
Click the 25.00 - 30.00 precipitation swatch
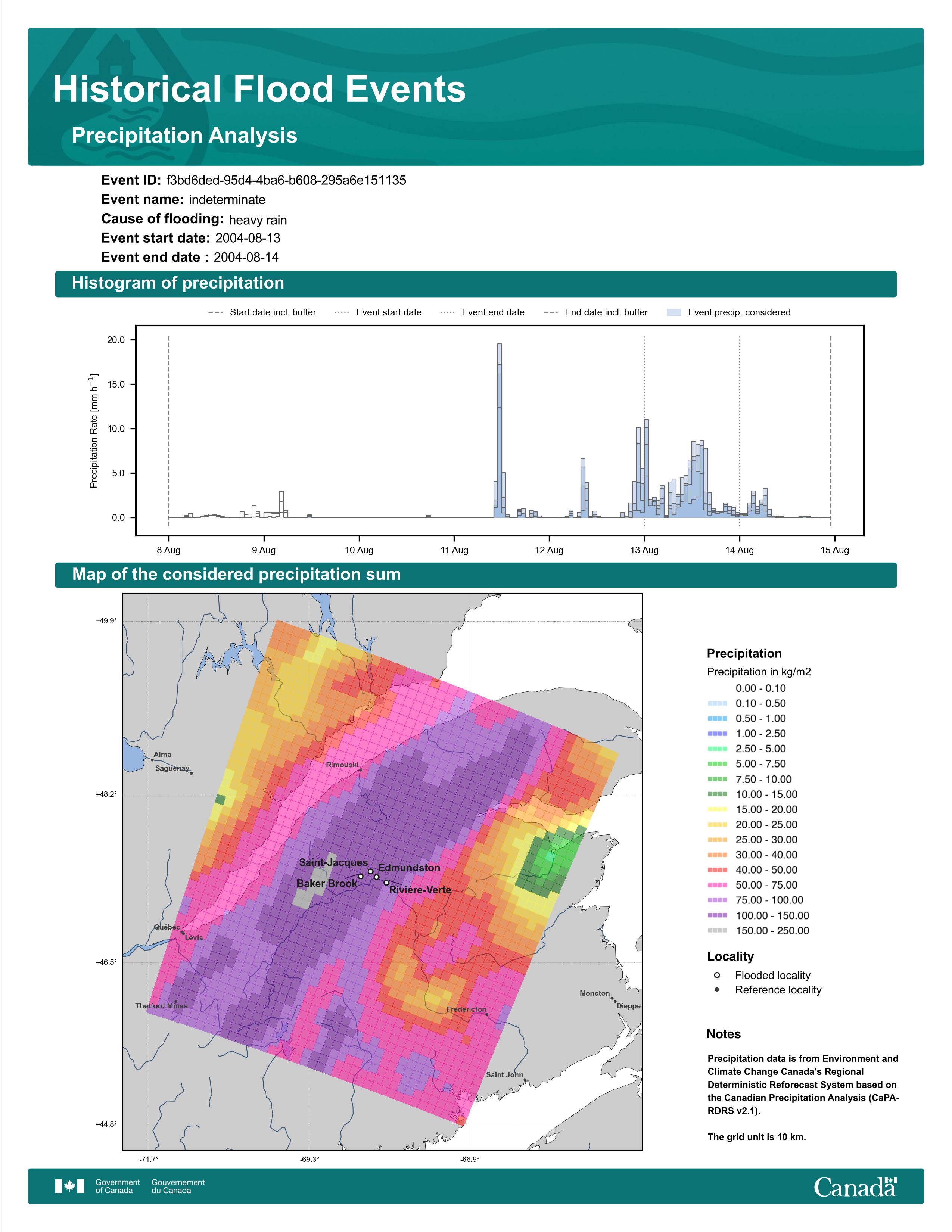coord(718,839)
